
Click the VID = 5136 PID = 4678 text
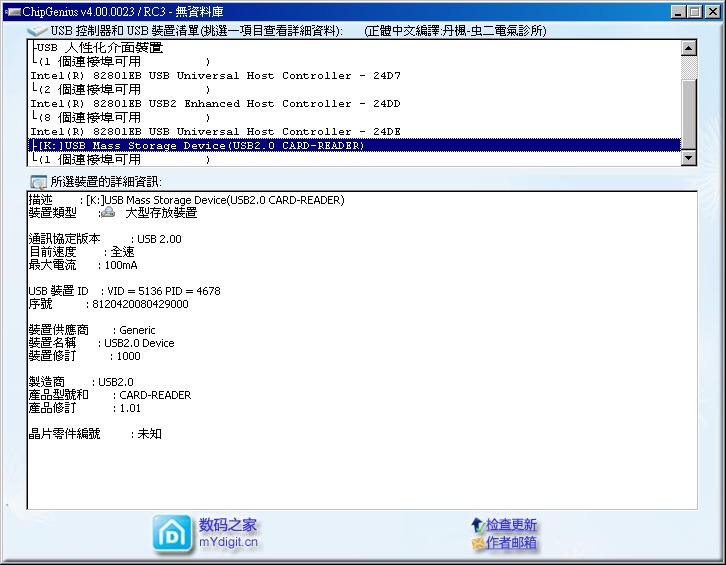(x=164, y=291)
